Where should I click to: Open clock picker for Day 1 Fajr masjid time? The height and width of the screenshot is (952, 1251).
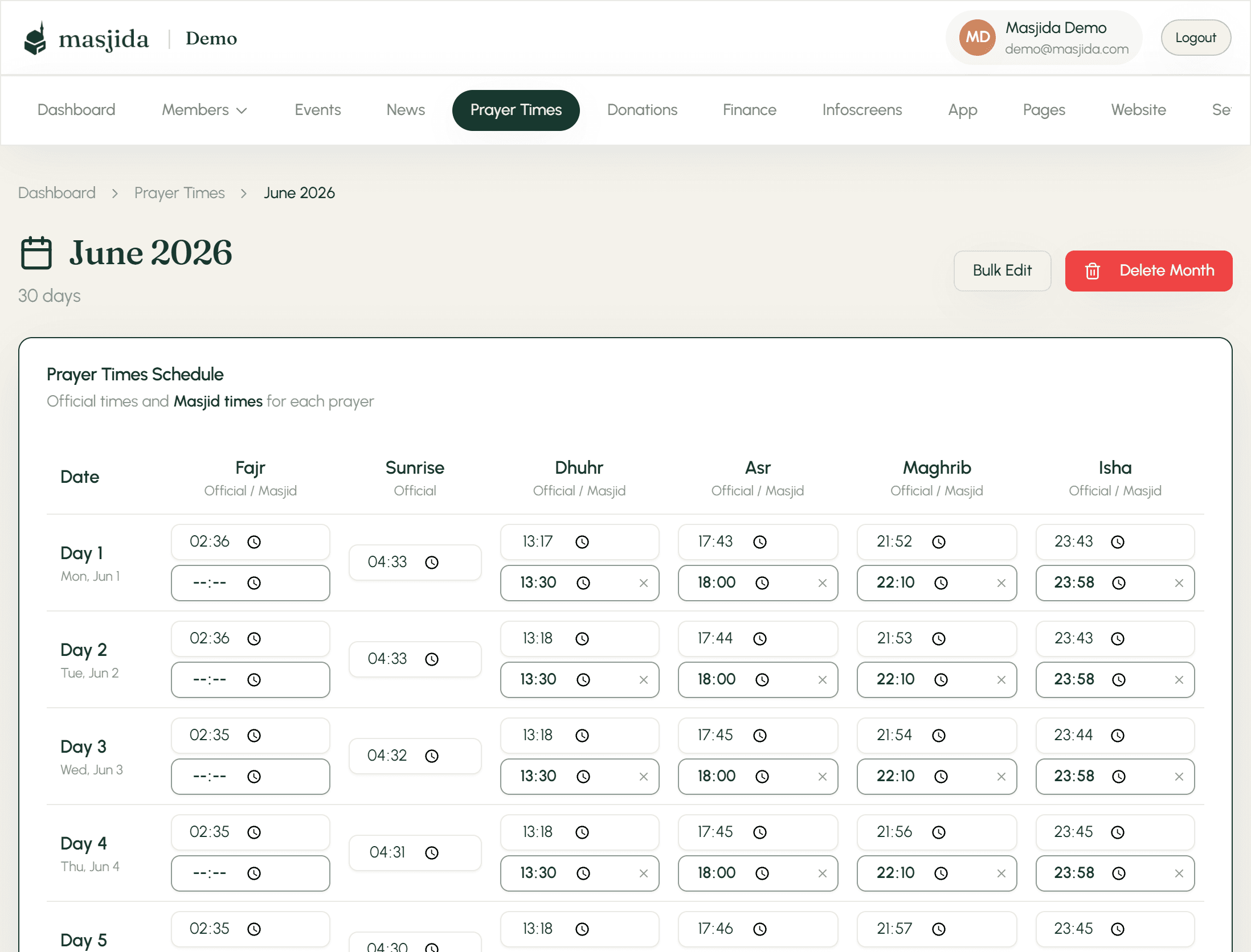pyautogui.click(x=254, y=582)
